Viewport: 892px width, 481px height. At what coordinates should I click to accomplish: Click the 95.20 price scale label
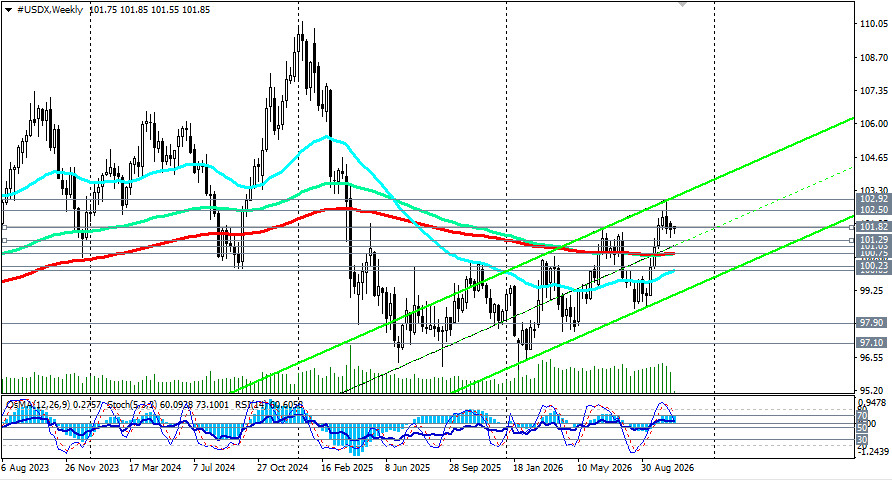[874, 391]
